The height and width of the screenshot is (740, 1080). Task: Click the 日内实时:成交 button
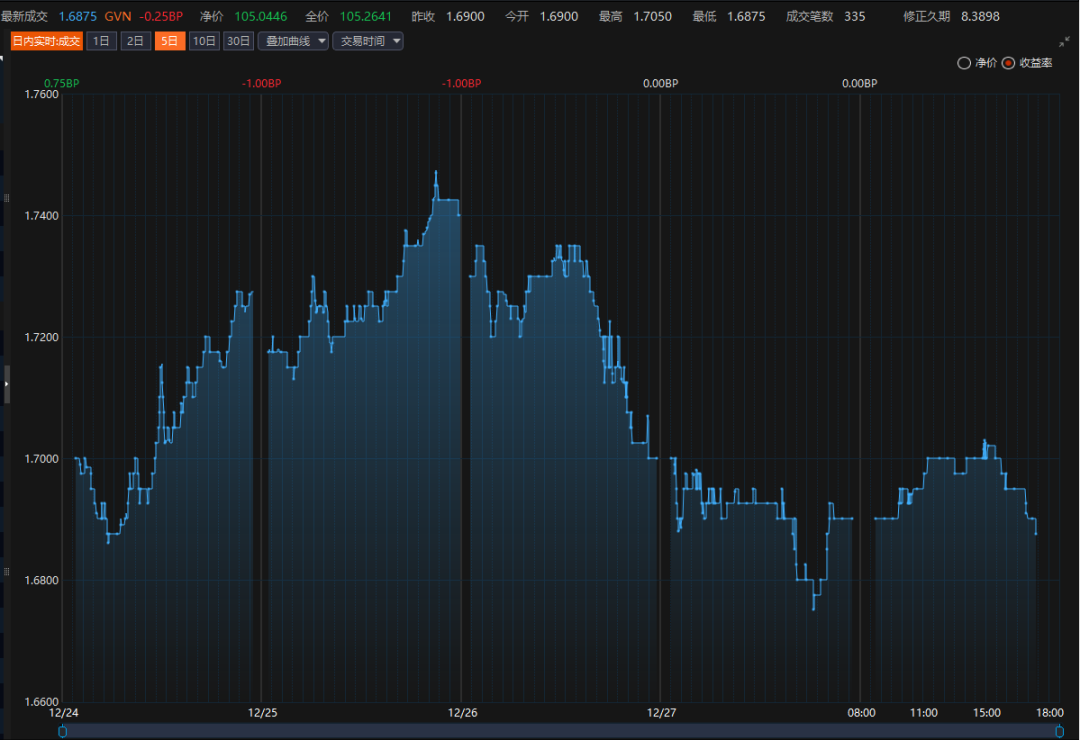tap(46, 41)
